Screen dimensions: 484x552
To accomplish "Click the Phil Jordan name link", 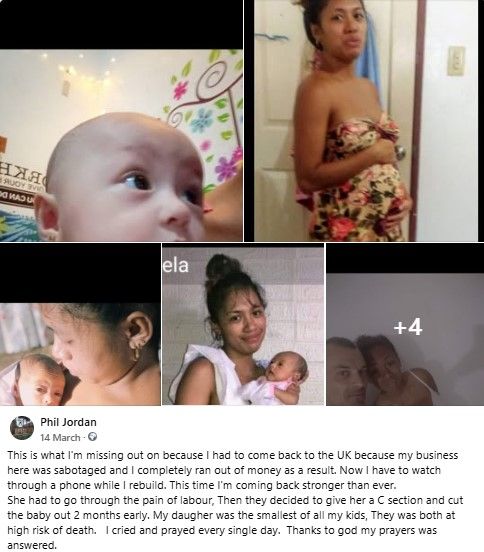I will coord(68,422).
